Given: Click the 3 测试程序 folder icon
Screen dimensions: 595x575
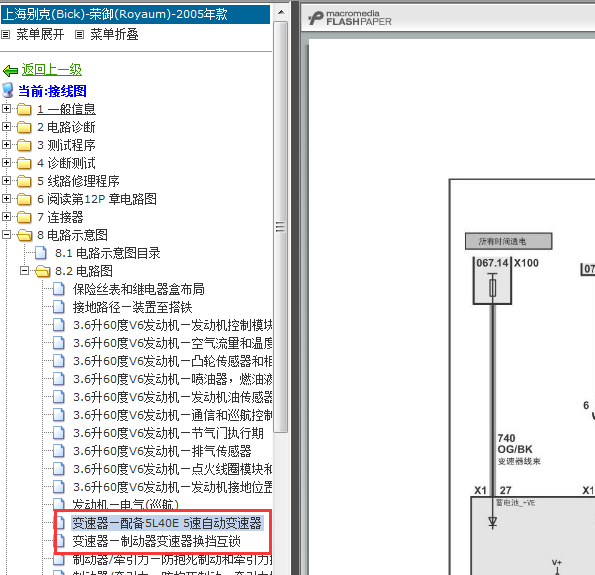Looking at the screenshot, I should [x=24, y=145].
